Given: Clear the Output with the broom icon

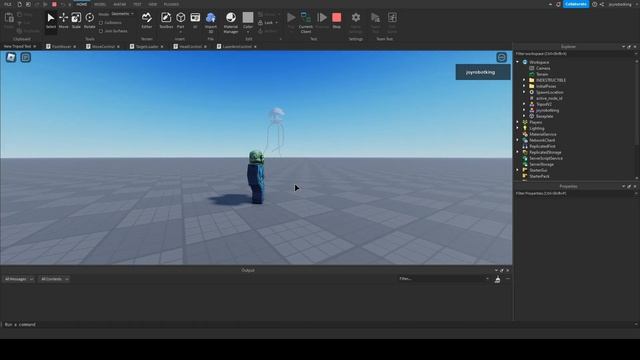Looking at the screenshot, I should click(497, 279).
